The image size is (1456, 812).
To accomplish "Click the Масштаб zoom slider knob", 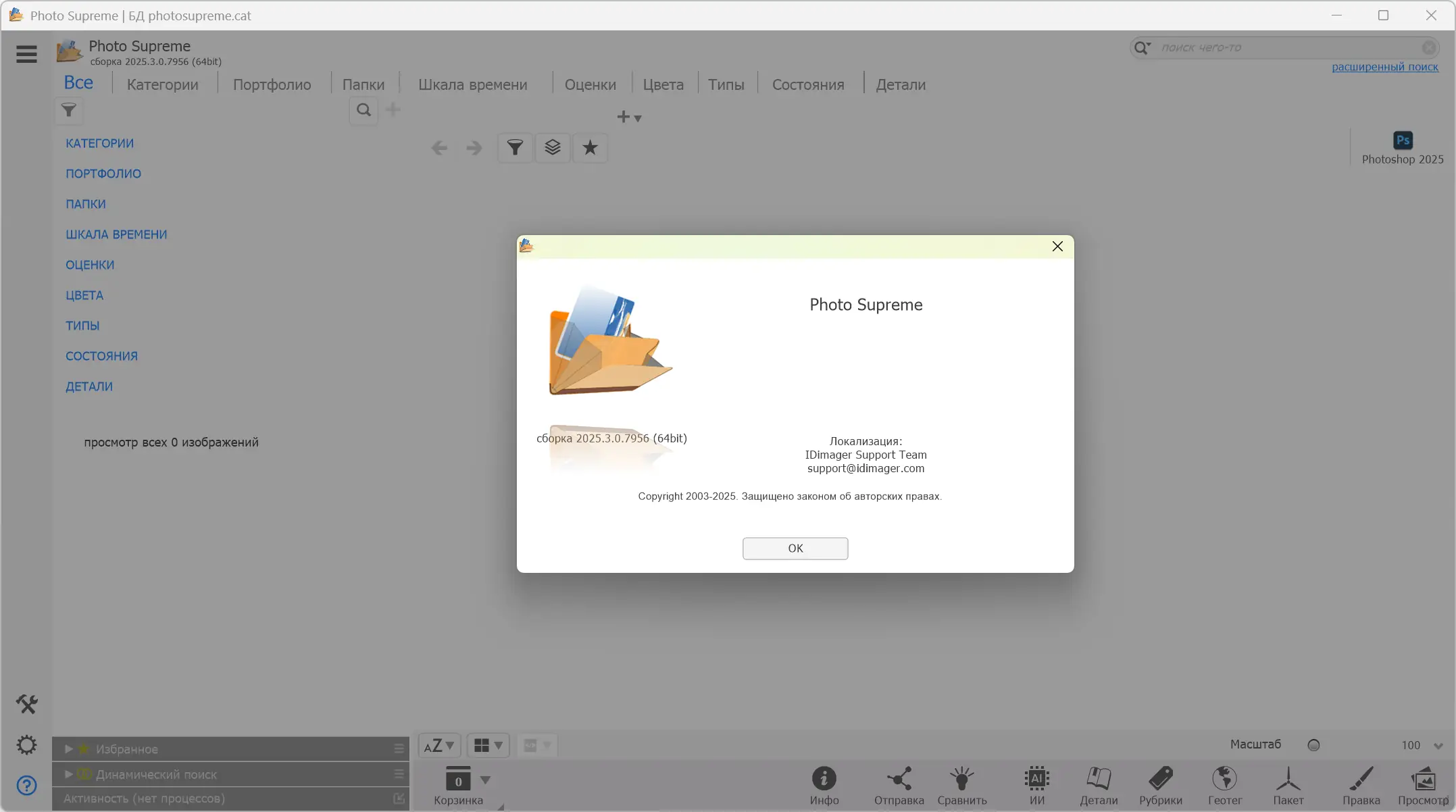I will (x=1313, y=744).
